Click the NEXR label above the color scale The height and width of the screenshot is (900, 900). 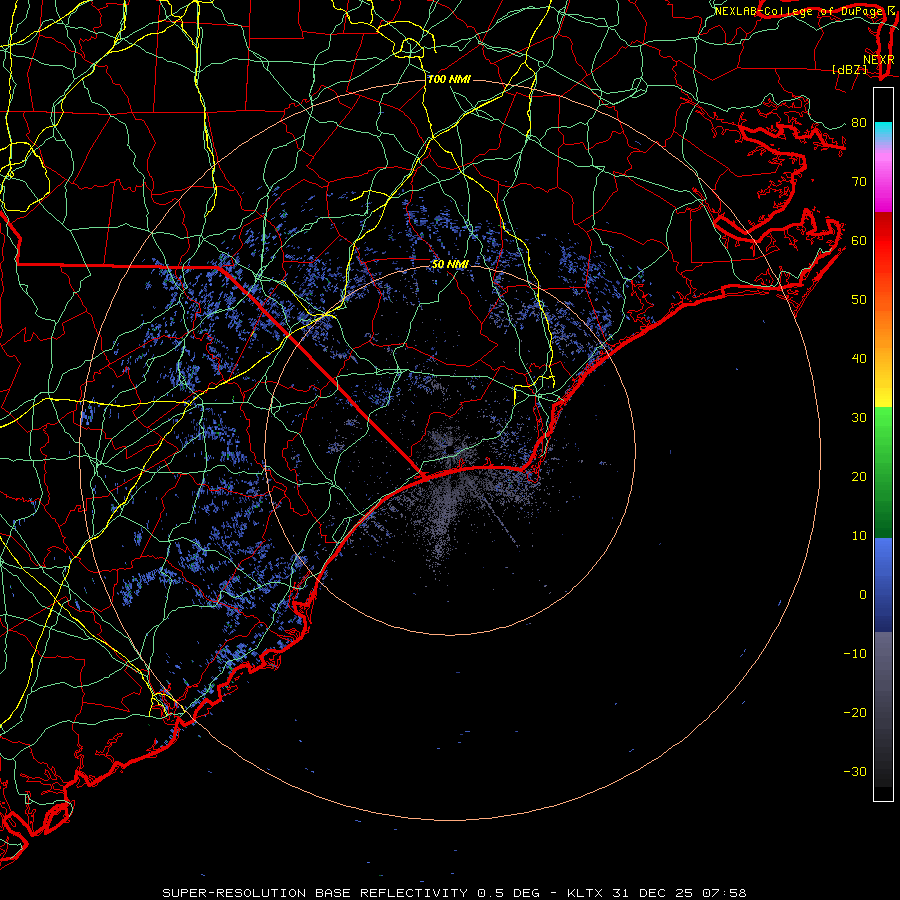click(x=879, y=60)
